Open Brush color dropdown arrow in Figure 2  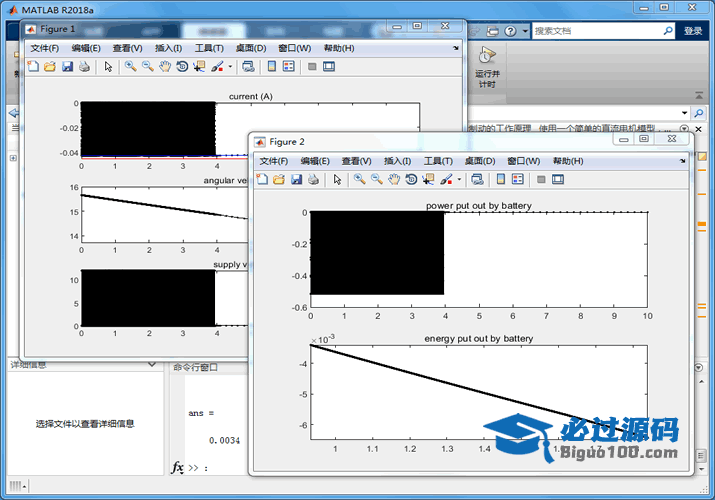(x=459, y=179)
